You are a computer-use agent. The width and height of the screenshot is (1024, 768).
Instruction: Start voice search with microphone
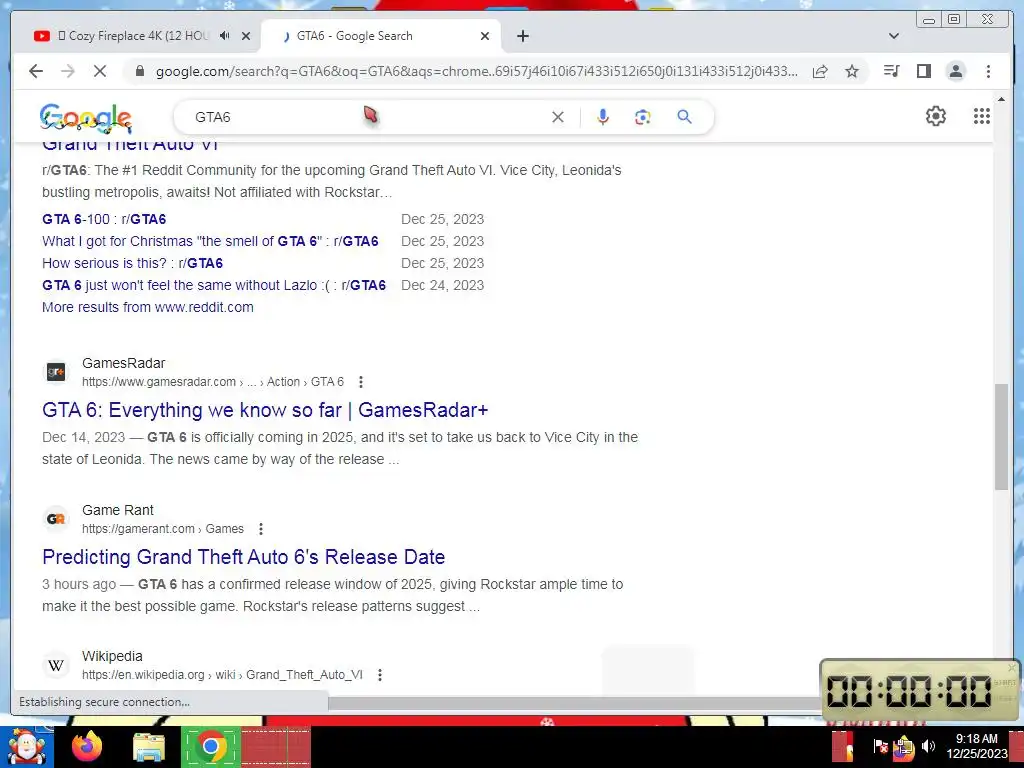(603, 117)
